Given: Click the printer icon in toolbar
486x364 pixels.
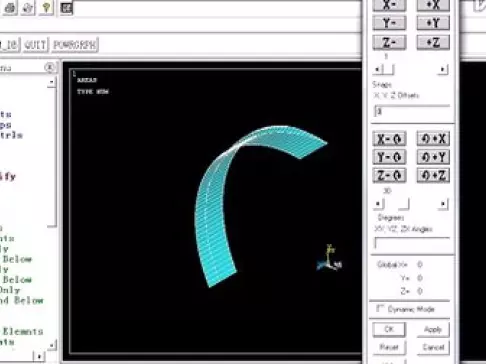Looking at the screenshot, I should [10, 7].
